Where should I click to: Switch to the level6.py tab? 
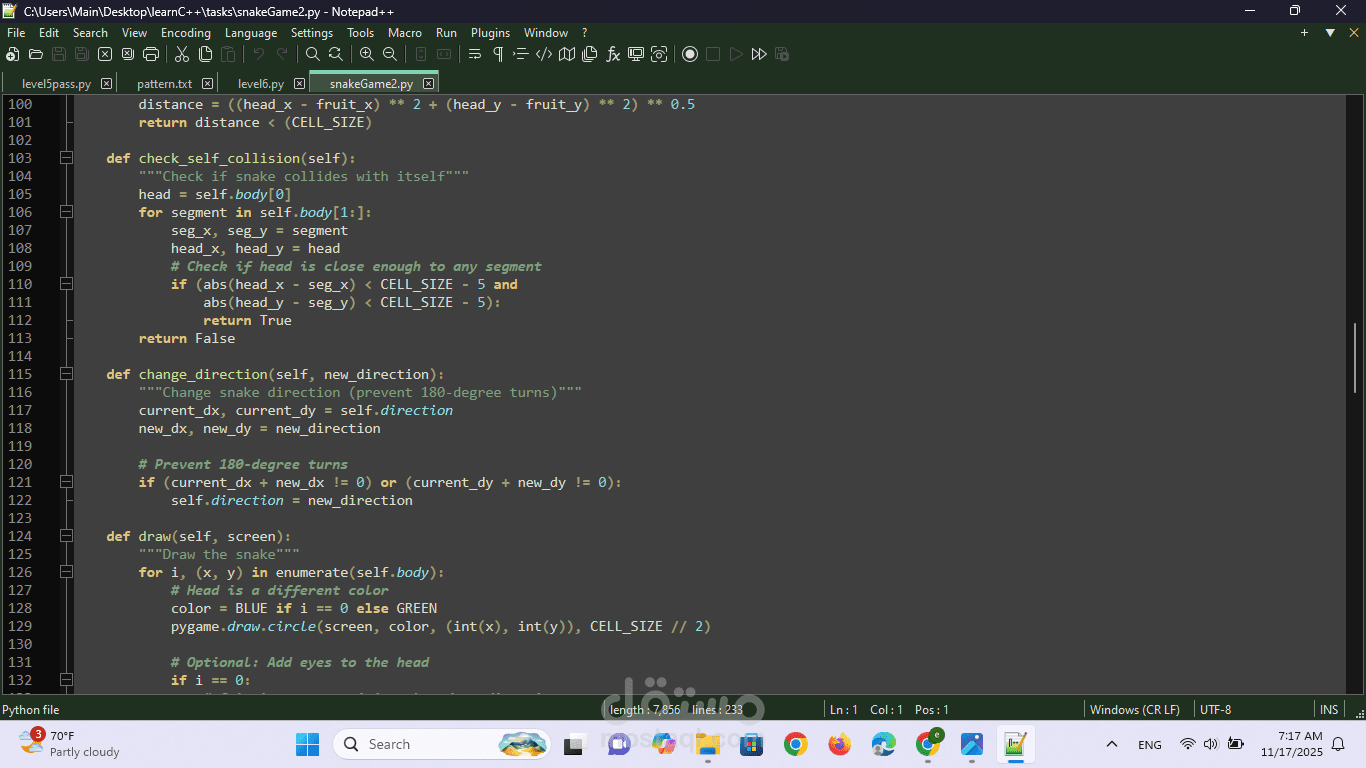click(261, 84)
